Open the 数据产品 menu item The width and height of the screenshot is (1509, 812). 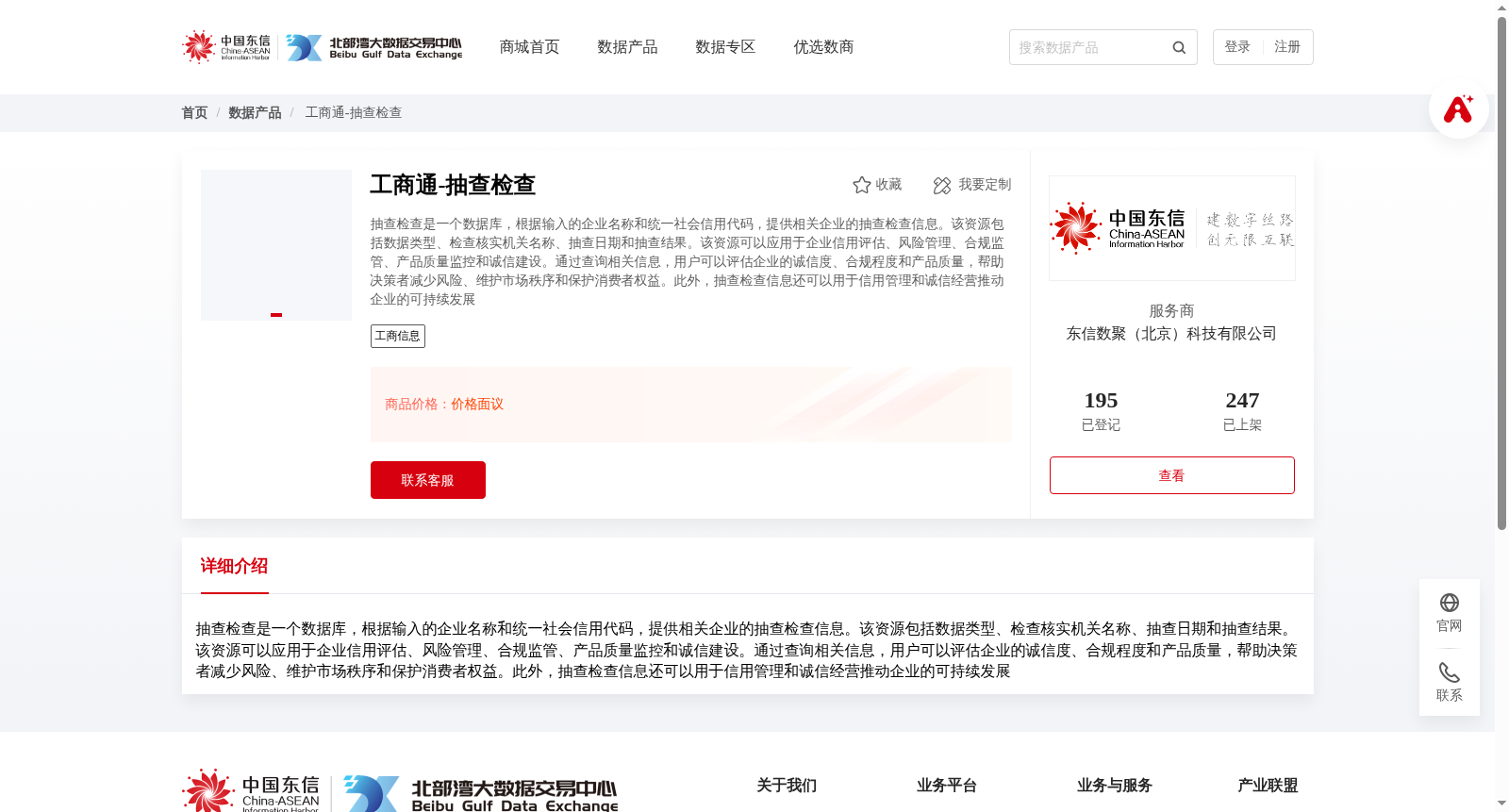[x=627, y=47]
